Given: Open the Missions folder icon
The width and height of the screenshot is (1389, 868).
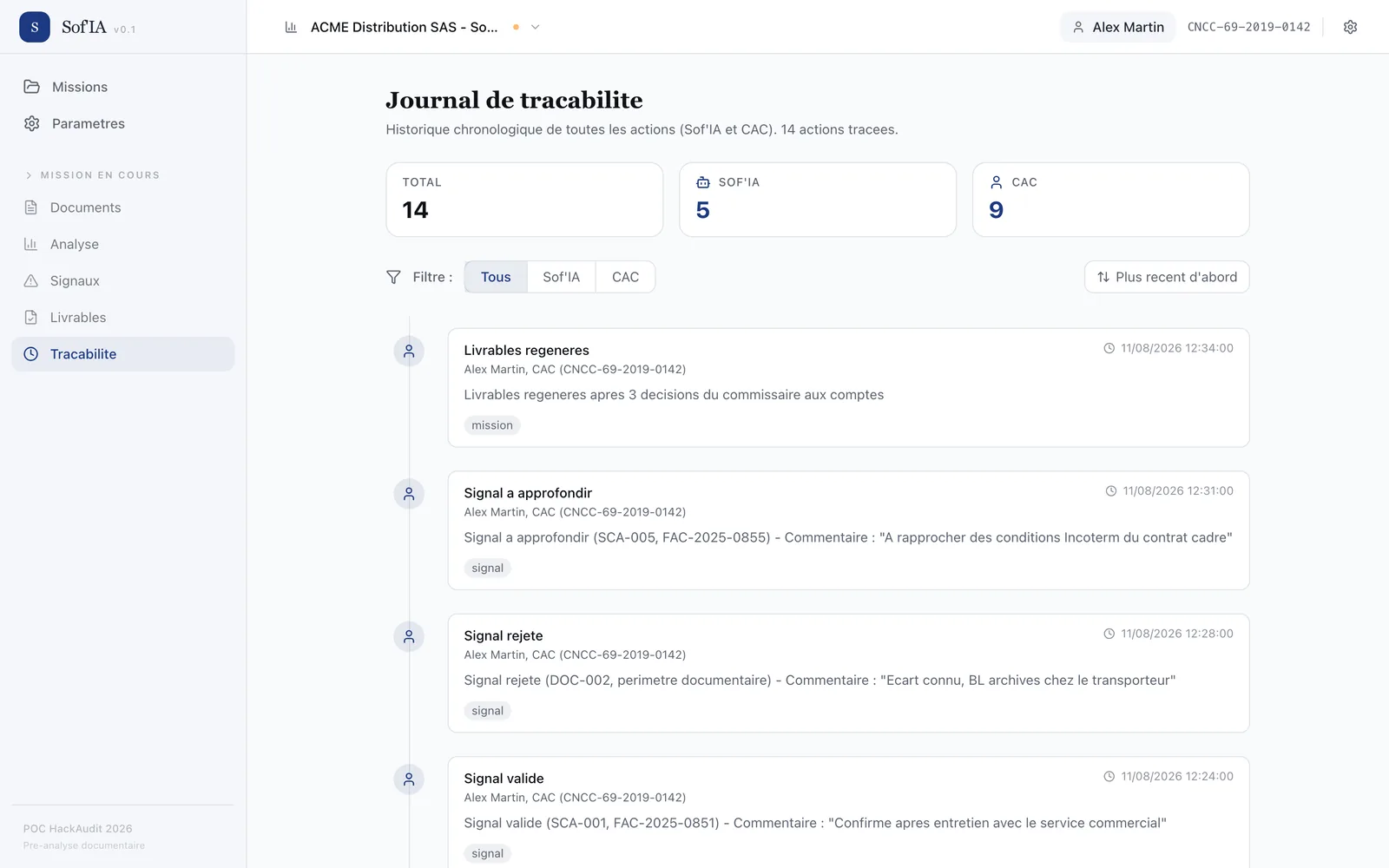Looking at the screenshot, I should tap(32, 87).
